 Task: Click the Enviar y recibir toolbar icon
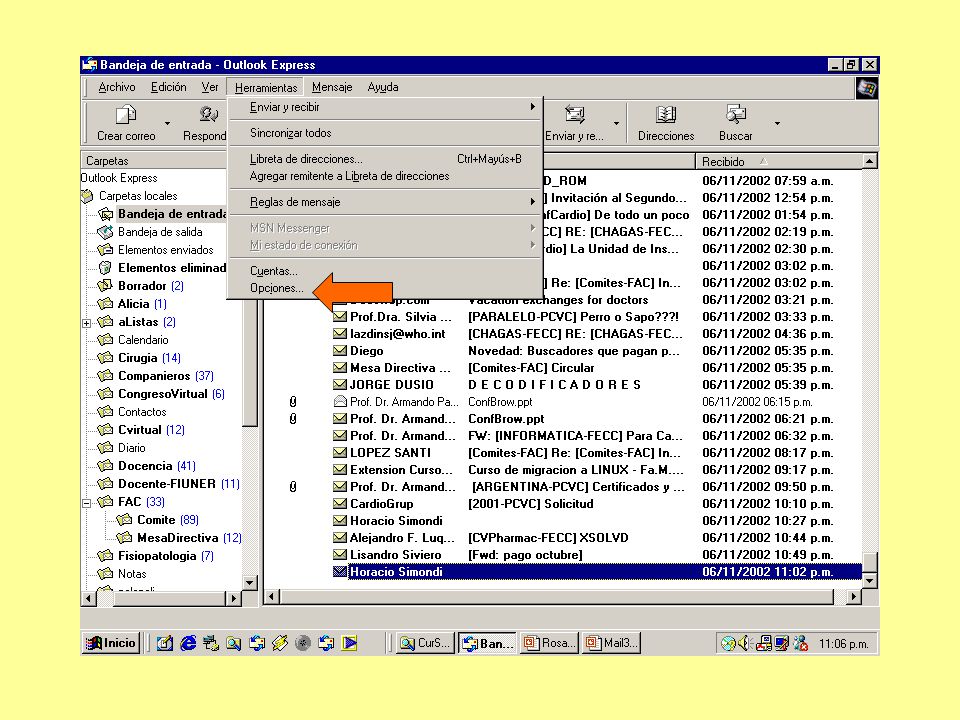(x=574, y=114)
